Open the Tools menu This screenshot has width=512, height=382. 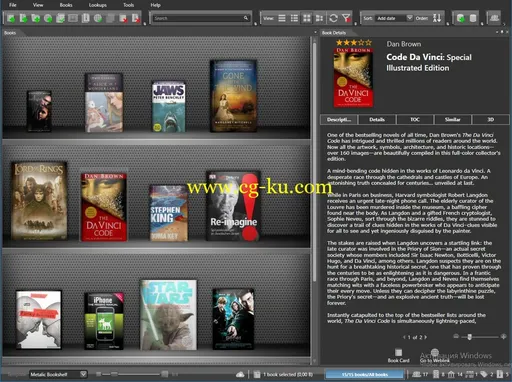[129, 5]
